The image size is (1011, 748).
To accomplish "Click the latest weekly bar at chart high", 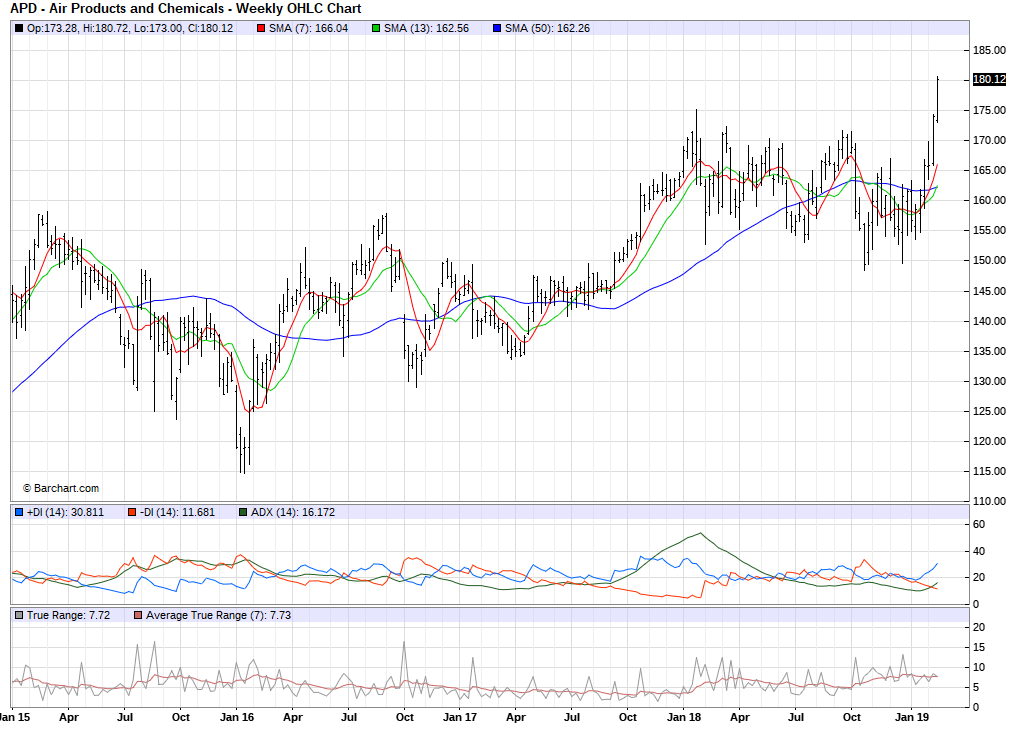I will pyautogui.click(x=937, y=99).
